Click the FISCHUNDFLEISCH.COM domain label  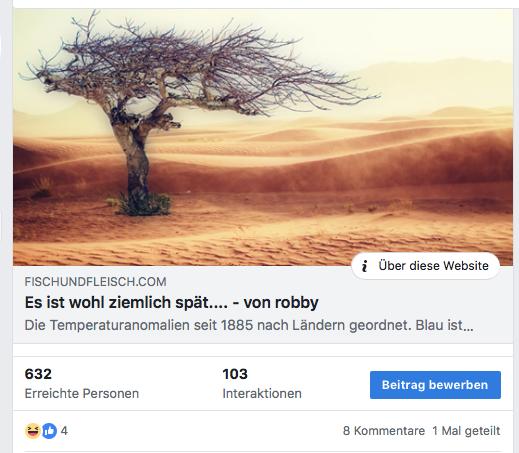click(x=95, y=282)
